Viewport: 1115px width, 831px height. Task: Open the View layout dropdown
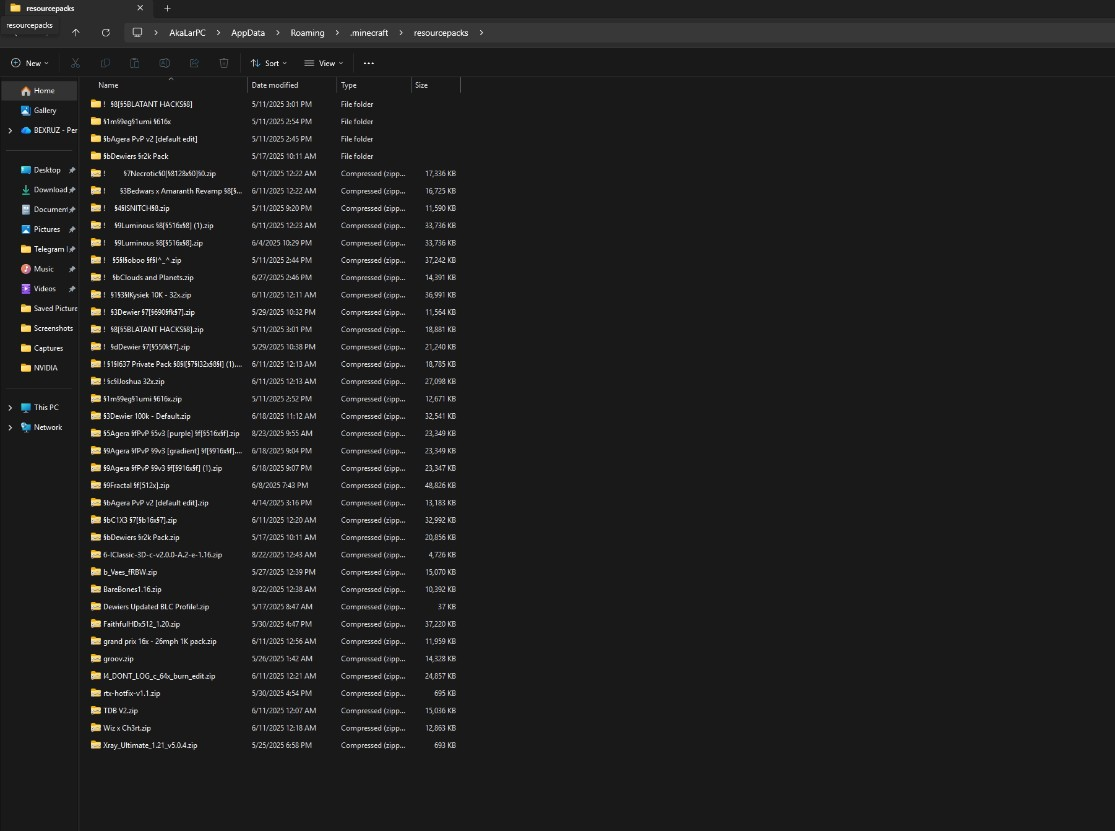click(x=323, y=63)
